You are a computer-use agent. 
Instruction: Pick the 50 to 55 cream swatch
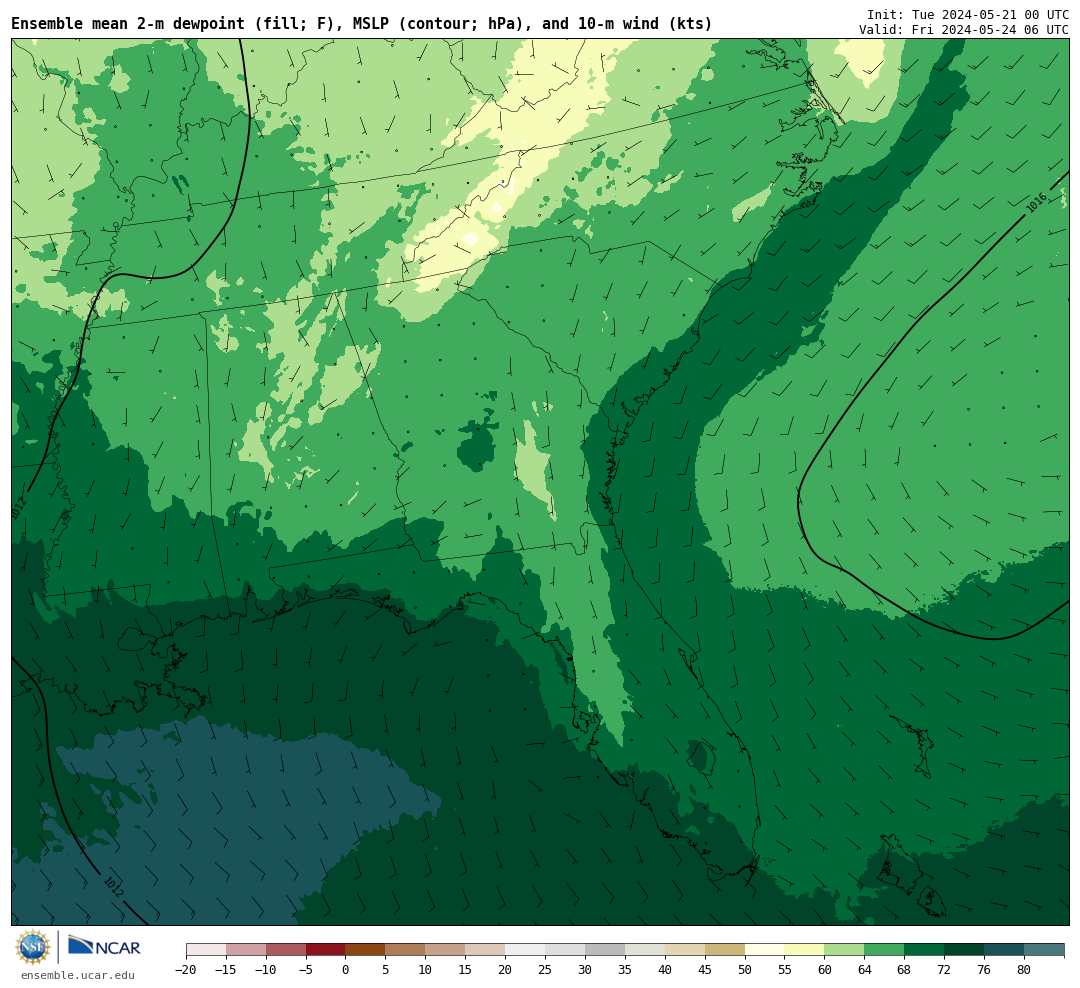pyautogui.click(x=765, y=950)
